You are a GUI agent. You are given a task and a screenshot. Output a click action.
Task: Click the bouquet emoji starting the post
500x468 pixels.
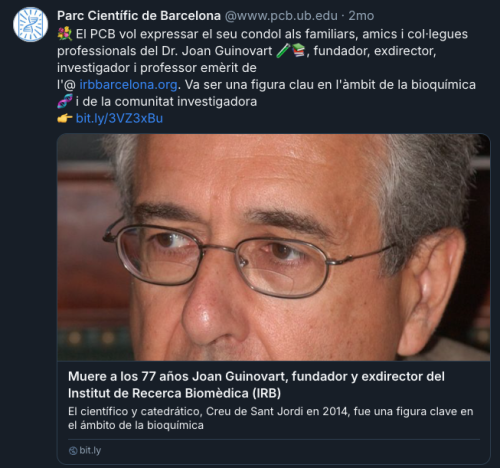[x=65, y=34]
